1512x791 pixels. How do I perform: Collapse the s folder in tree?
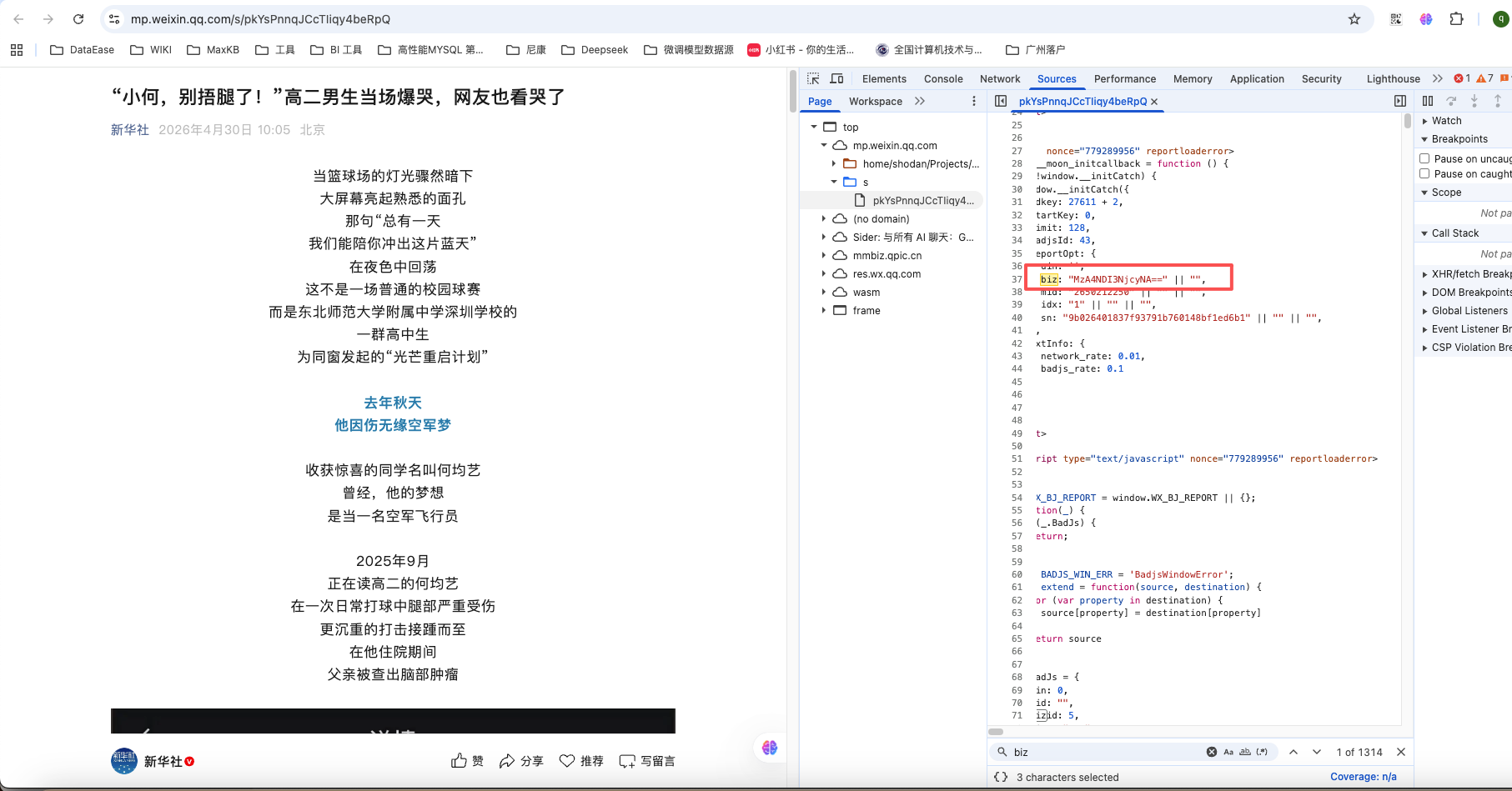tap(834, 182)
